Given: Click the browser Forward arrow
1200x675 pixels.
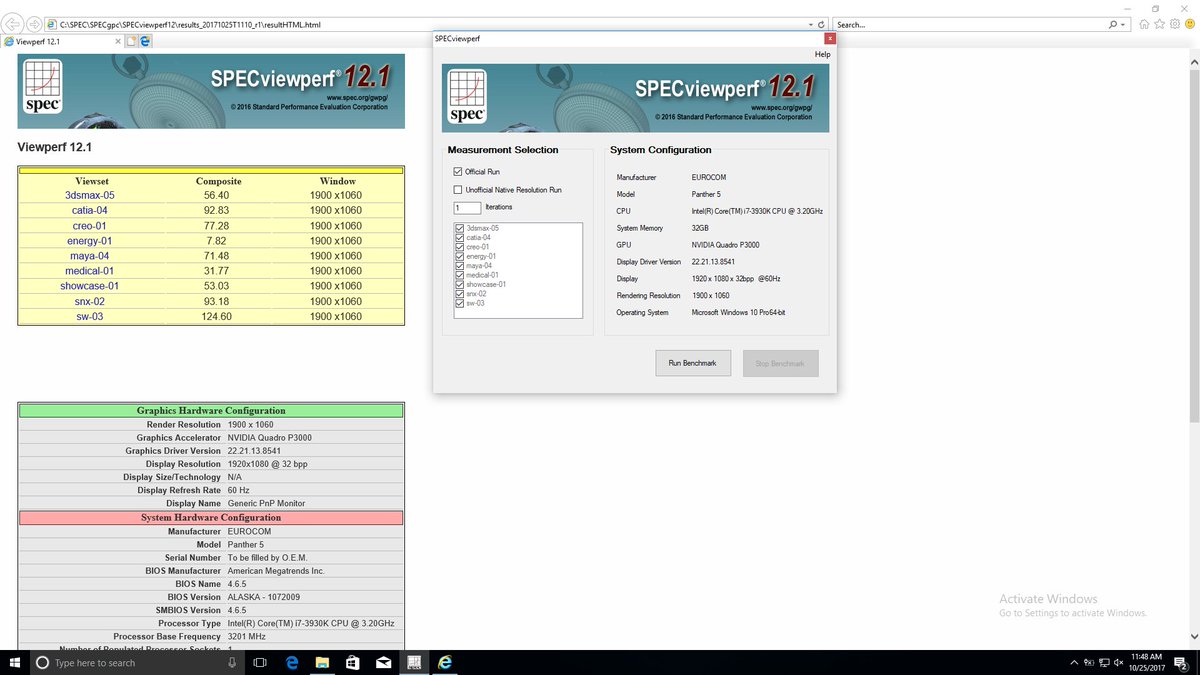Looking at the screenshot, I should pyautogui.click(x=36, y=24).
